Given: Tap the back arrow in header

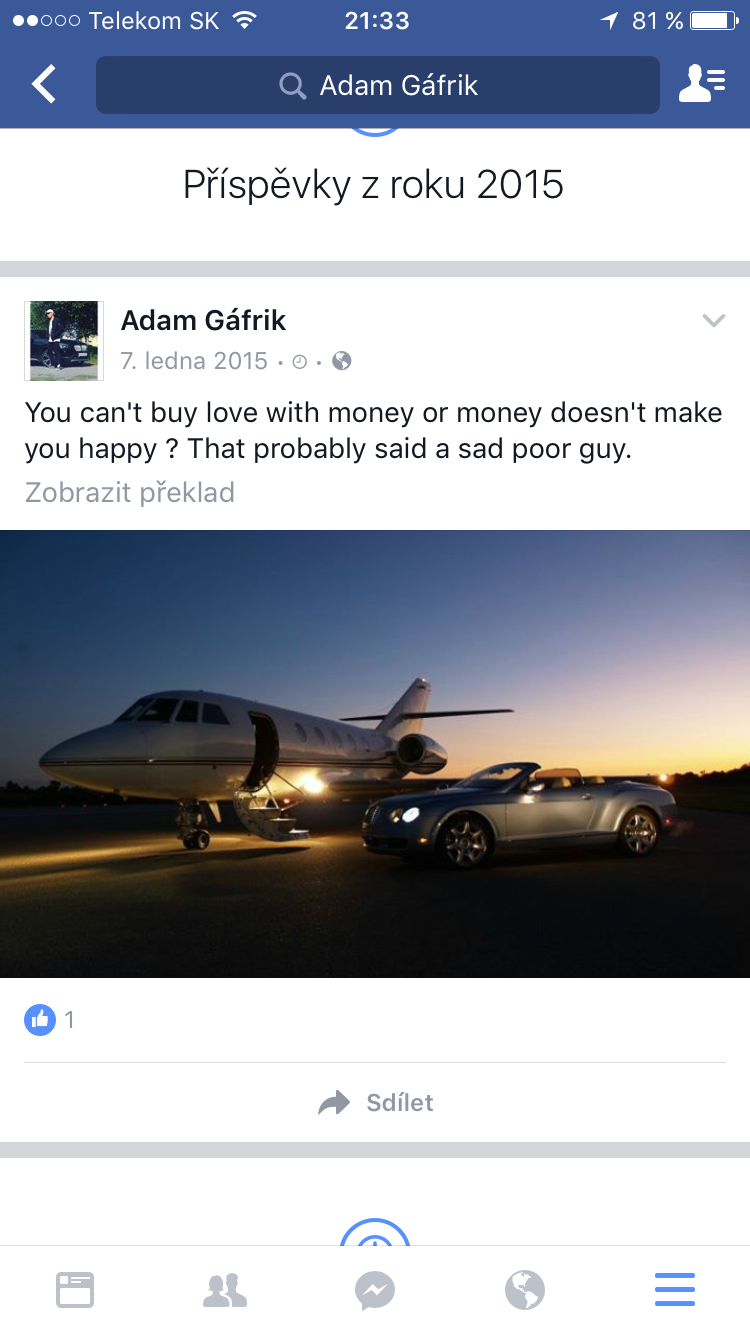Looking at the screenshot, I should click(44, 85).
